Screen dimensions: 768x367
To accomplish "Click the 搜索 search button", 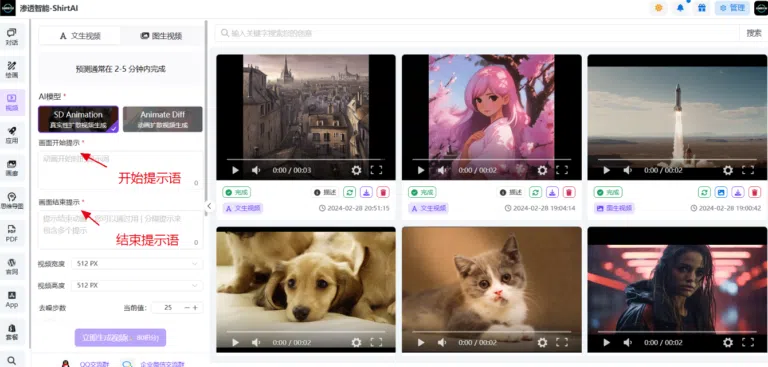I will pyautogui.click(x=753, y=33).
